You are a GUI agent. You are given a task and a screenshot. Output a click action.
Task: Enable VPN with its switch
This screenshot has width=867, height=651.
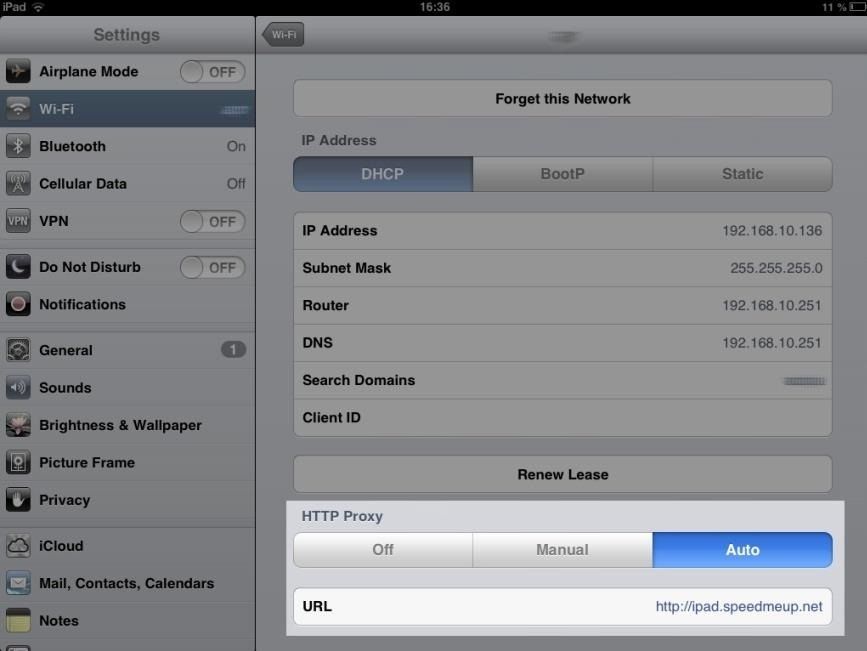[212, 221]
